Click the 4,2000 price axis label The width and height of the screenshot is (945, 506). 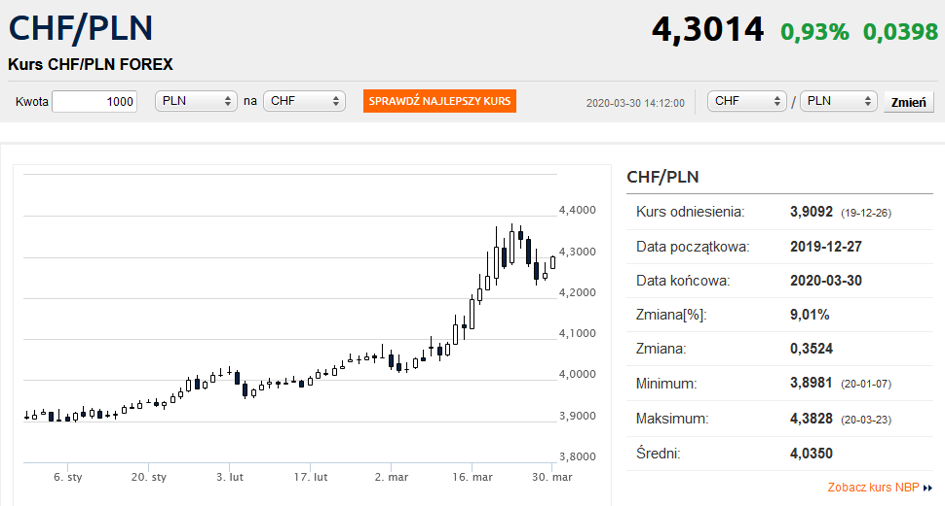point(577,293)
